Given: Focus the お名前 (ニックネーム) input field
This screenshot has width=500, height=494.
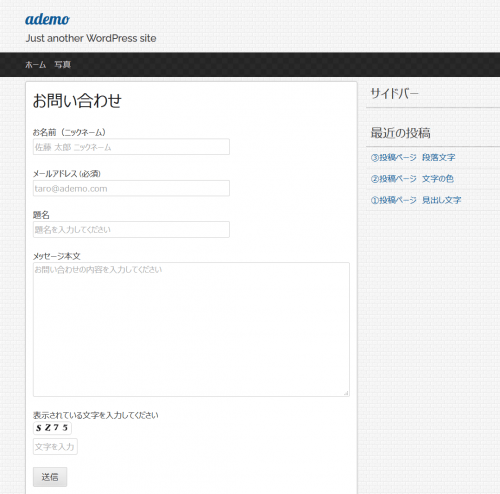Looking at the screenshot, I should pos(131,147).
